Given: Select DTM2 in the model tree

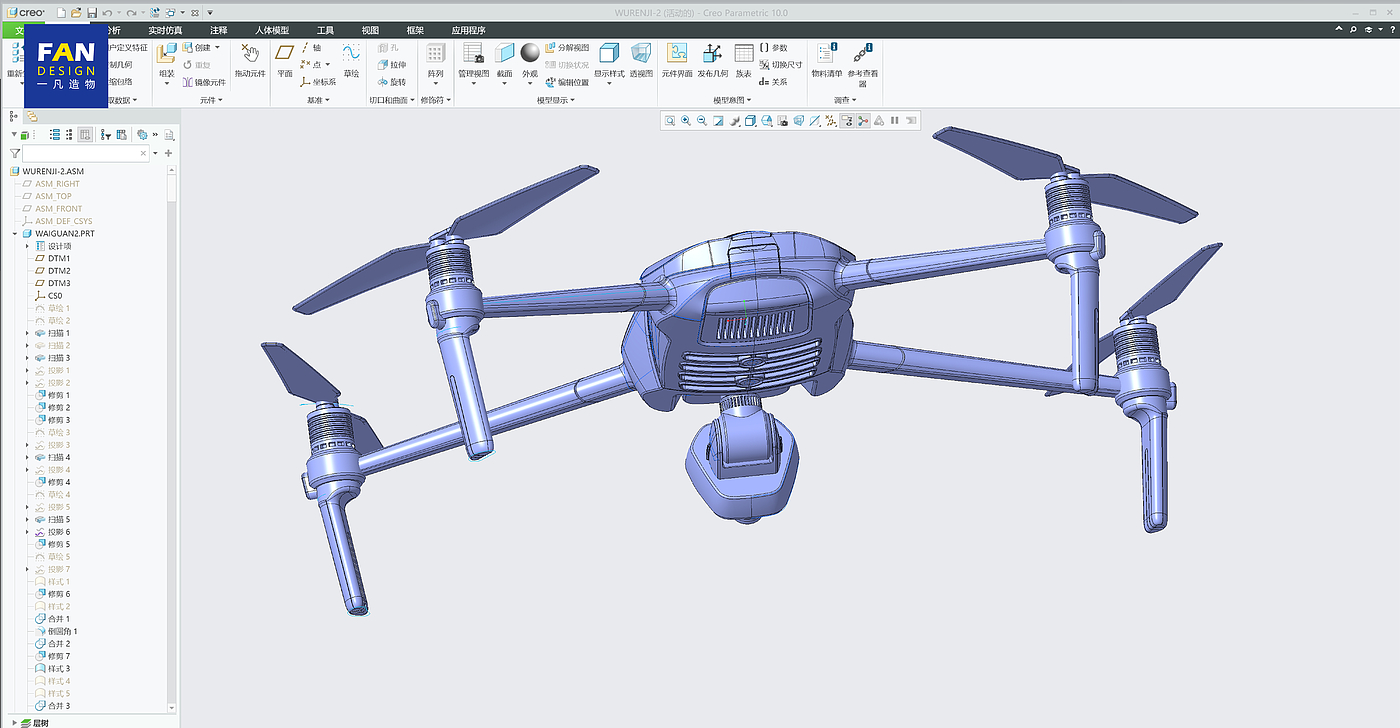Looking at the screenshot, I should pyautogui.click(x=59, y=271).
